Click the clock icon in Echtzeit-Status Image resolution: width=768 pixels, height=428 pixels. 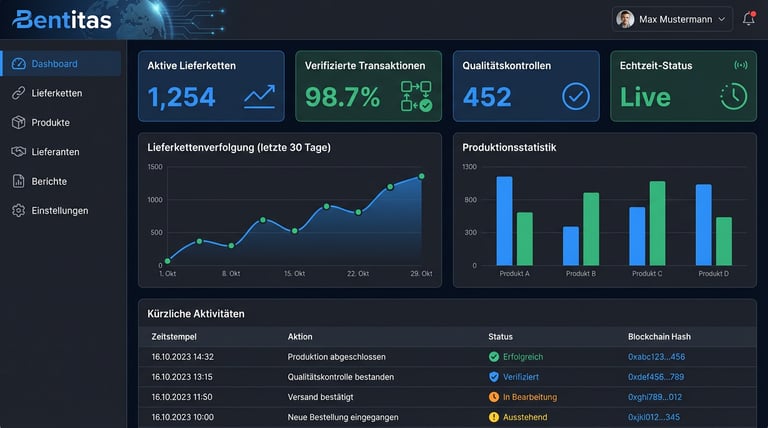733,96
